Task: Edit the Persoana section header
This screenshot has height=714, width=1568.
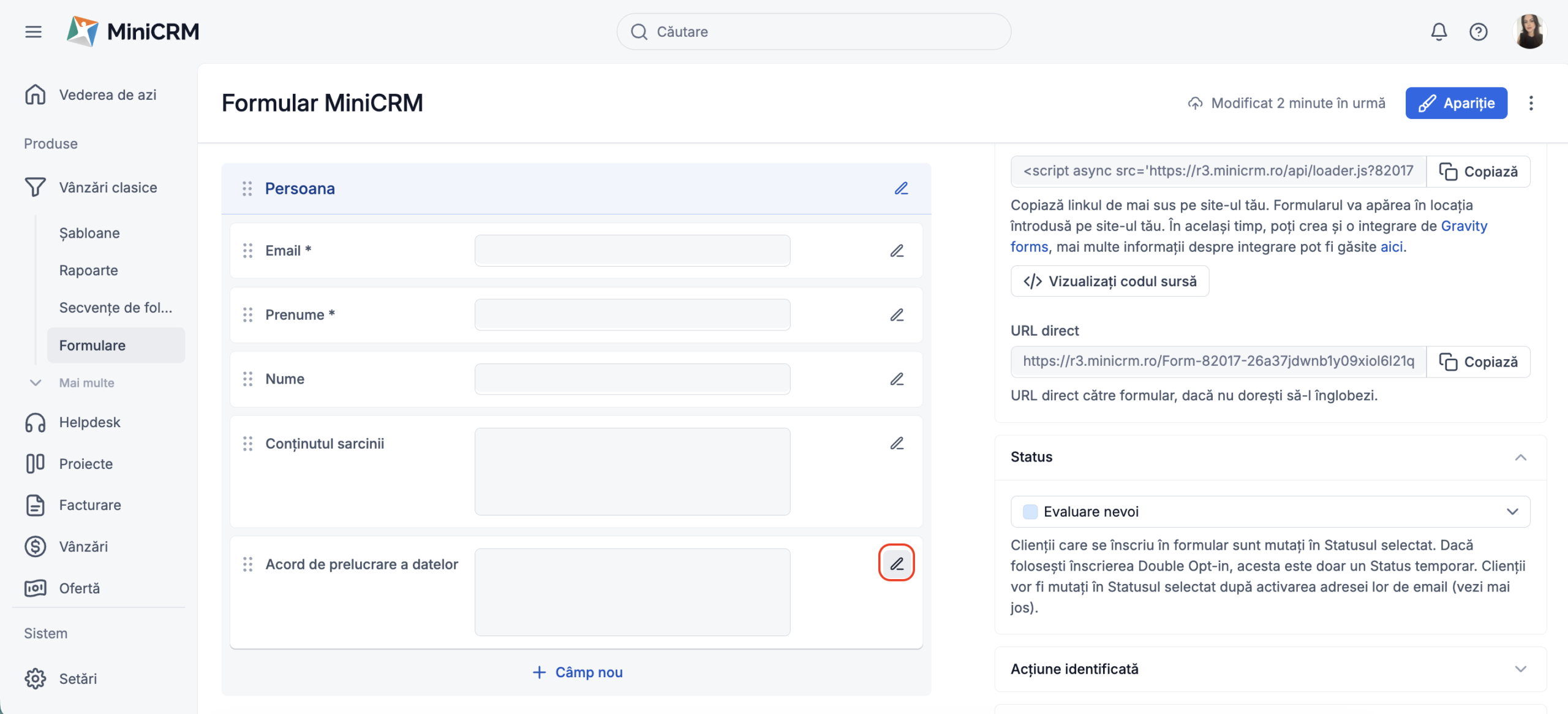Action: [x=901, y=188]
